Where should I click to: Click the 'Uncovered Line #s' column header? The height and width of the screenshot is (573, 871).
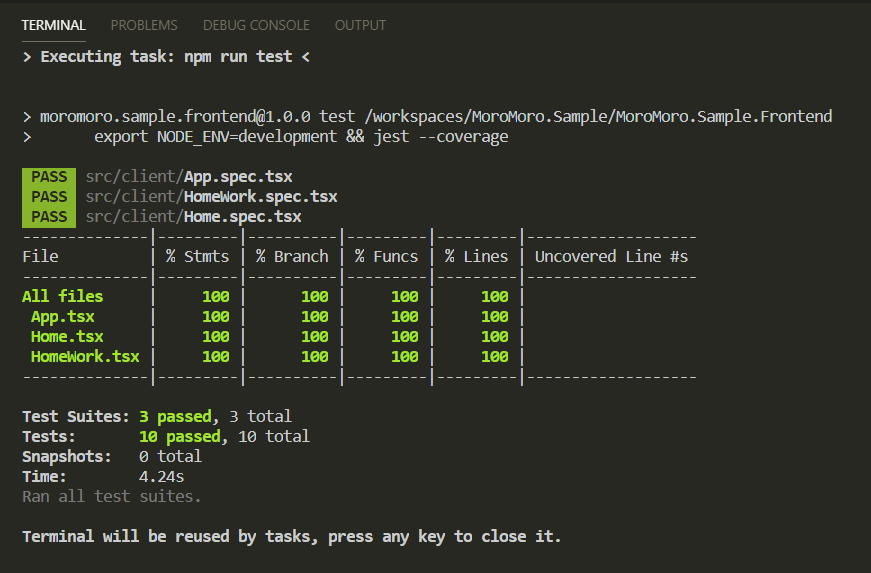(611, 257)
